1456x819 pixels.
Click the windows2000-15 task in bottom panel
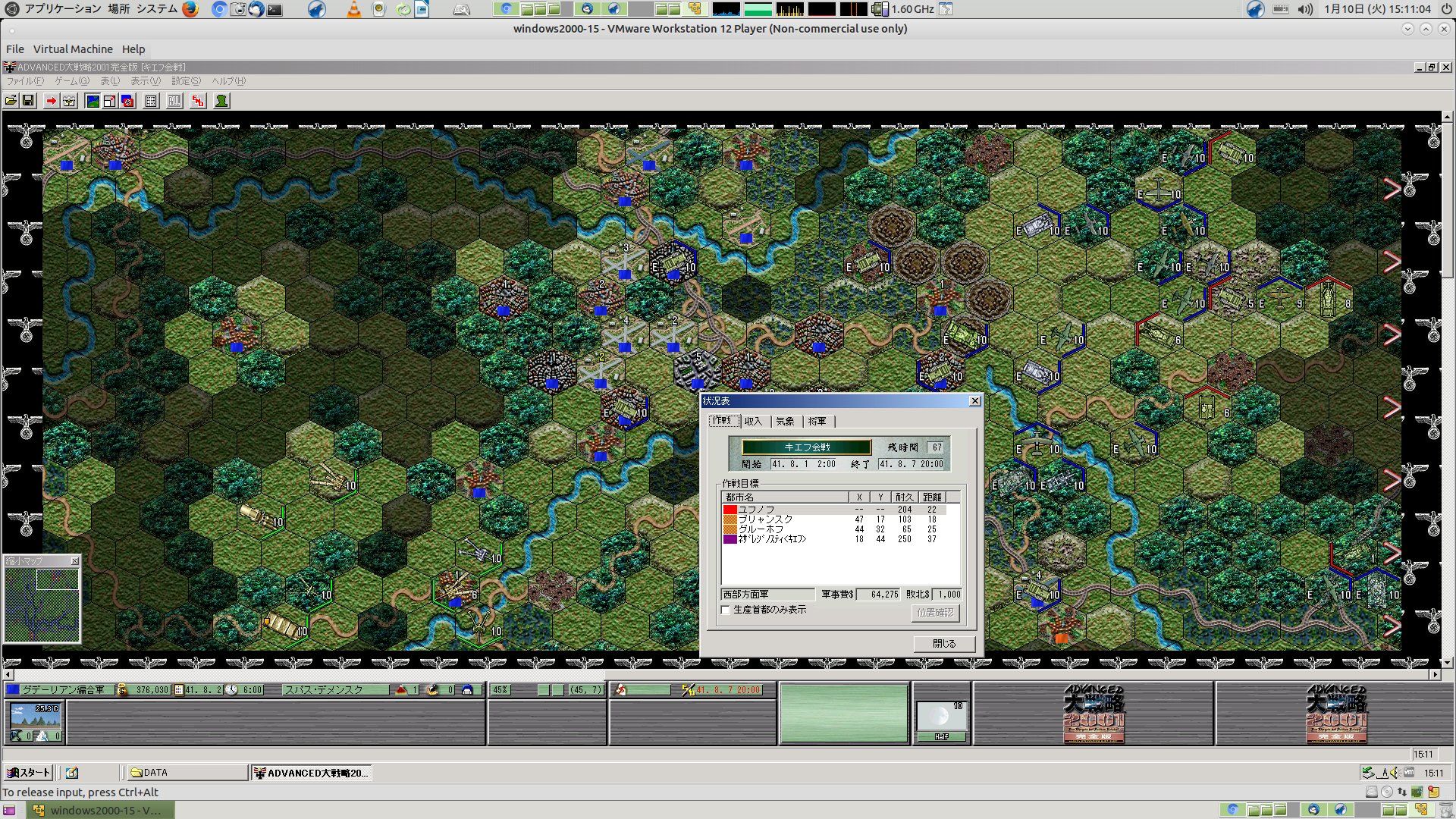click(x=100, y=810)
